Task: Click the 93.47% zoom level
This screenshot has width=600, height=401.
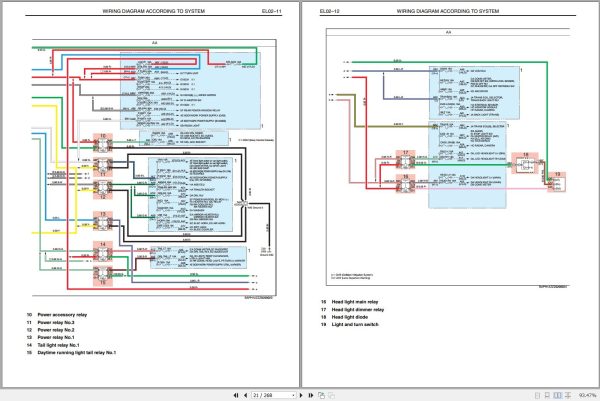Action: click(587, 395)
